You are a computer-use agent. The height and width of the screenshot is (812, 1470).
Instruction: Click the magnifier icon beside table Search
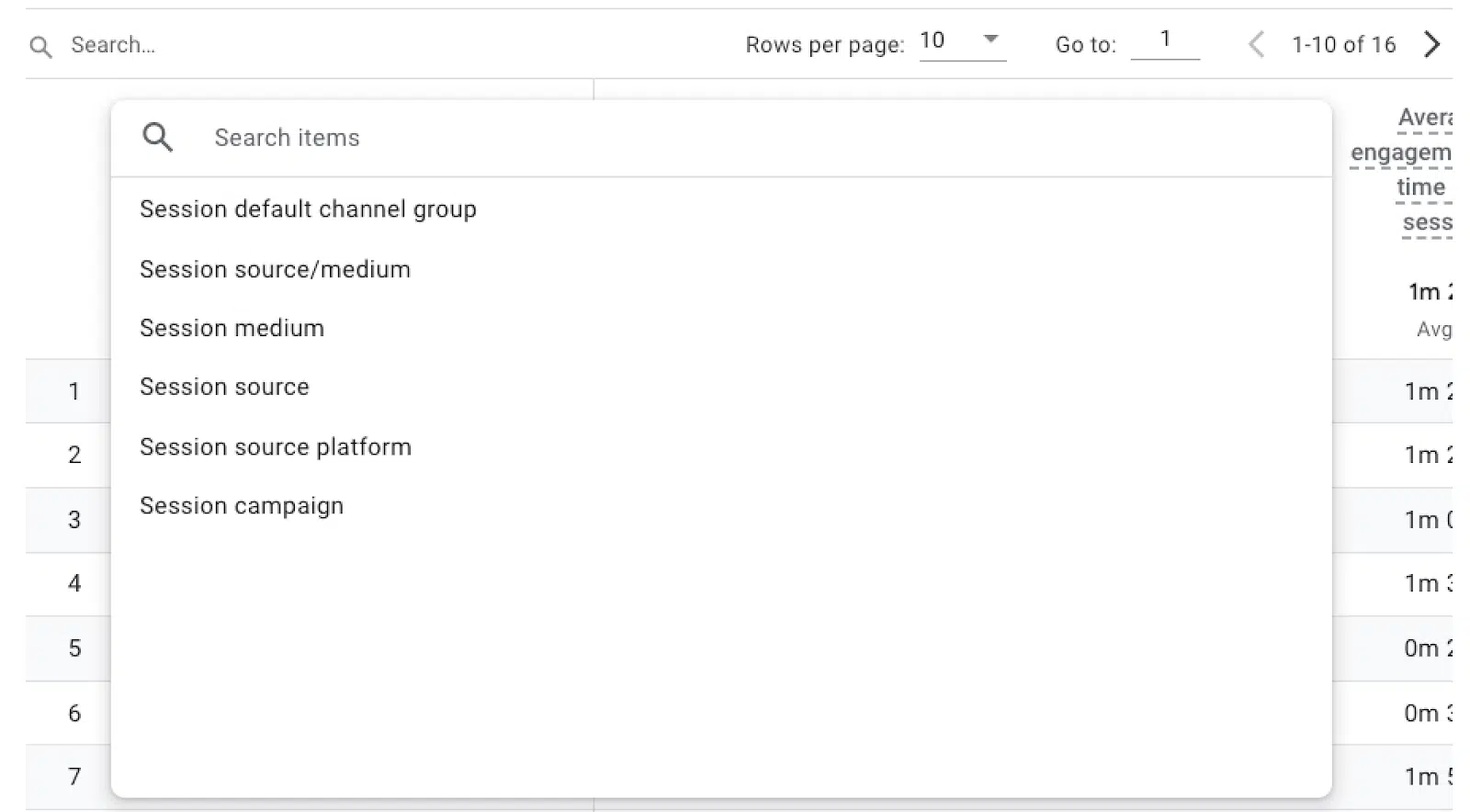coord(40,46)
